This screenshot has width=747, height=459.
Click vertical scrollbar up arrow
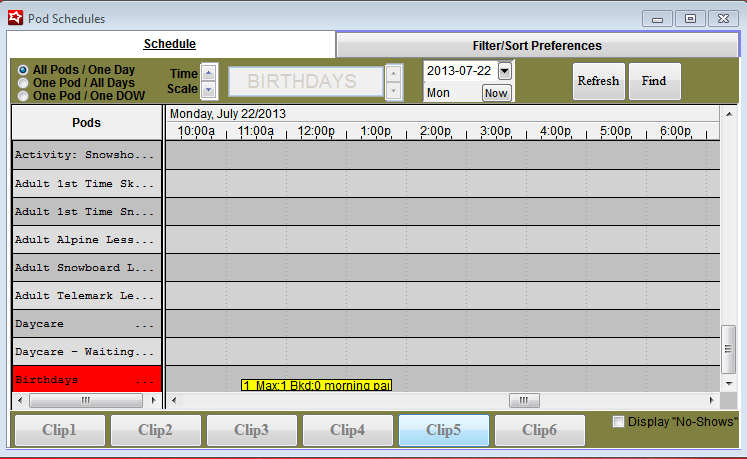click(x=729, y=114)
